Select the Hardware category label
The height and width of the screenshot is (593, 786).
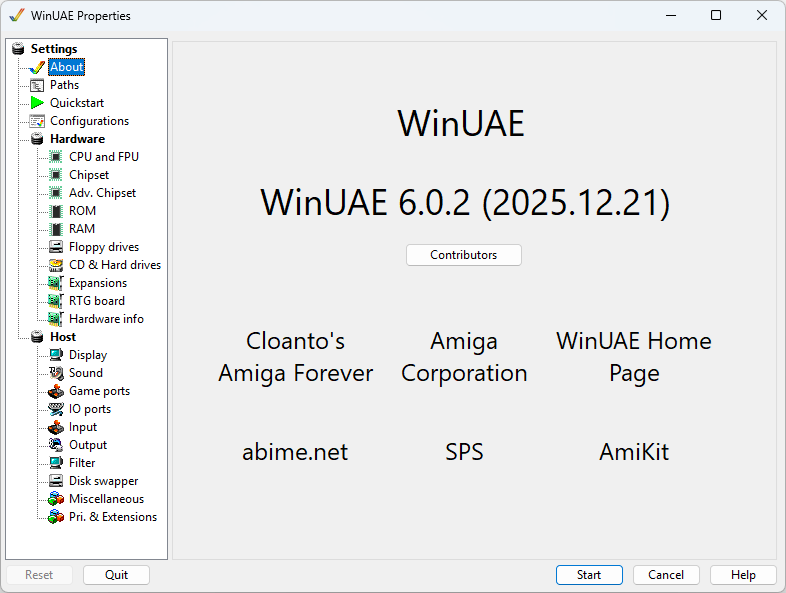[78, 139]
